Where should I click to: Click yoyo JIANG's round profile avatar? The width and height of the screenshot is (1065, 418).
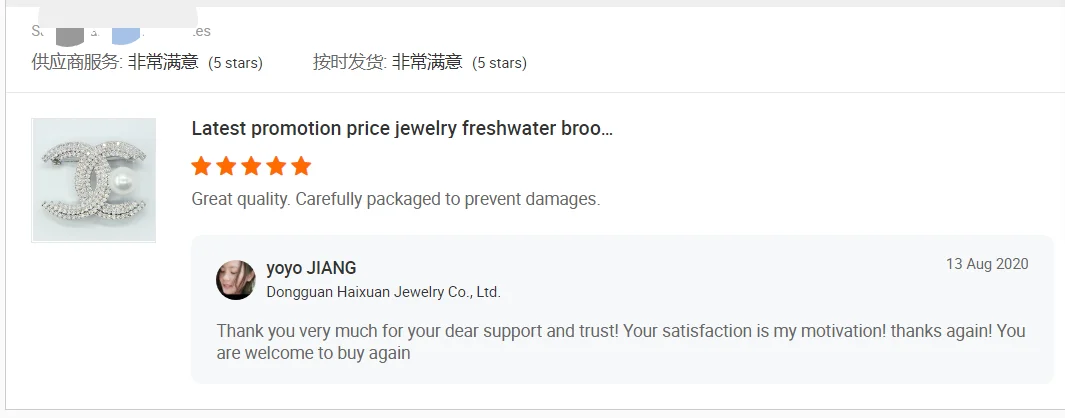(x=236, y=280)
